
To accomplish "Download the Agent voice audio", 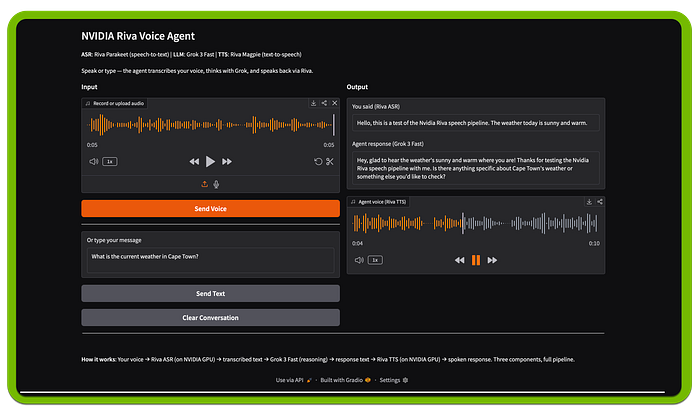I will click(589, 202).
